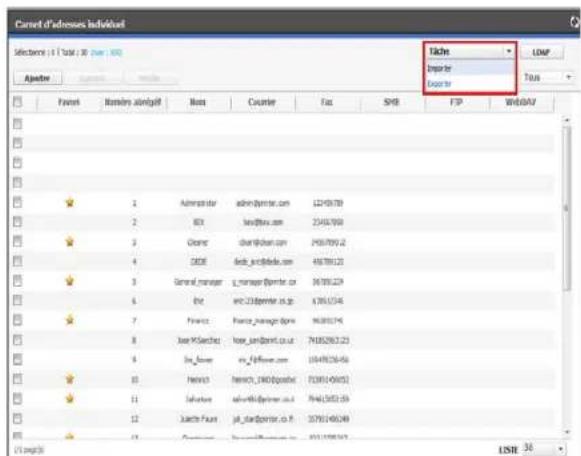Image resolution: width=581 pixels, height=456 pixels.
Task: Click the speed dial number 8 cell
Action: coord(134,340)
